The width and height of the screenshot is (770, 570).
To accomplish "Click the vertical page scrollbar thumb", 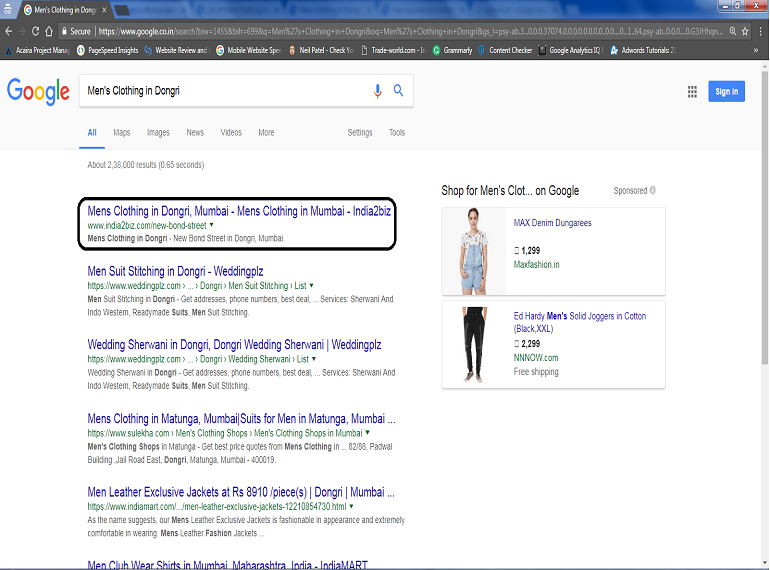I will tap(765, 217).
